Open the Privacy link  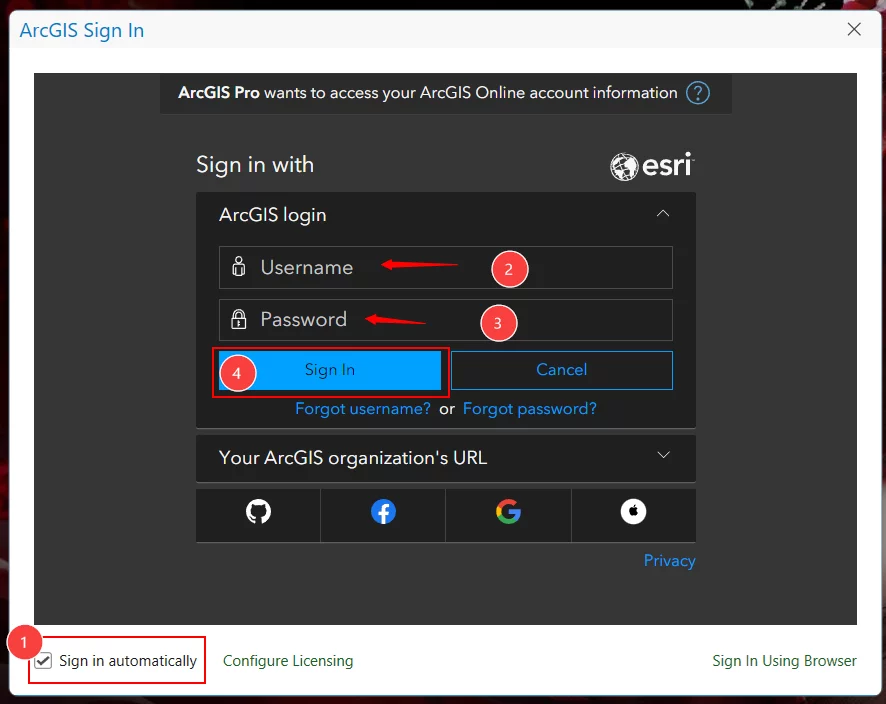670,560
